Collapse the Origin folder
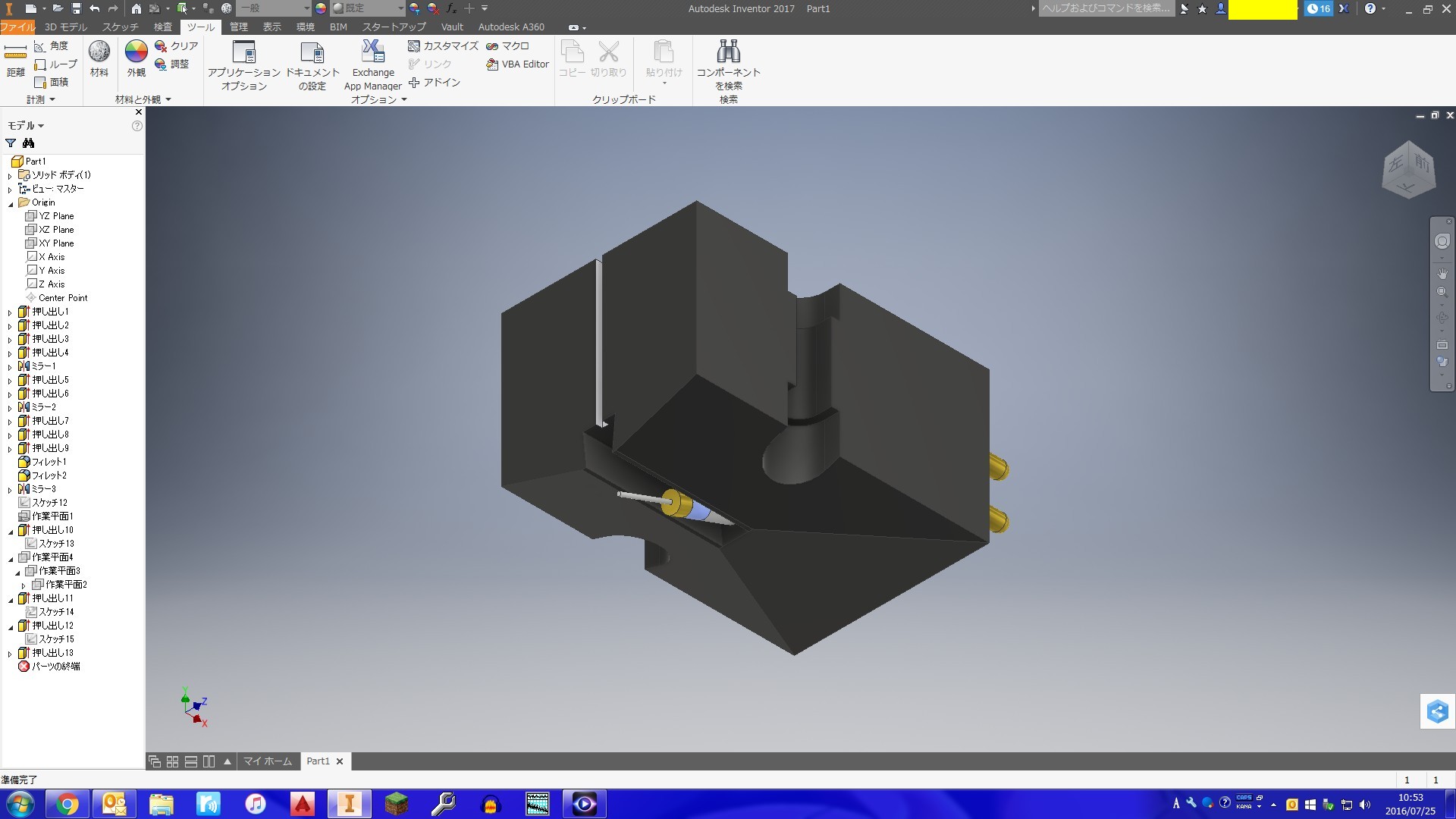This screenshot has width=1456, height=819. pyautogui.click(x=11, y=203)
